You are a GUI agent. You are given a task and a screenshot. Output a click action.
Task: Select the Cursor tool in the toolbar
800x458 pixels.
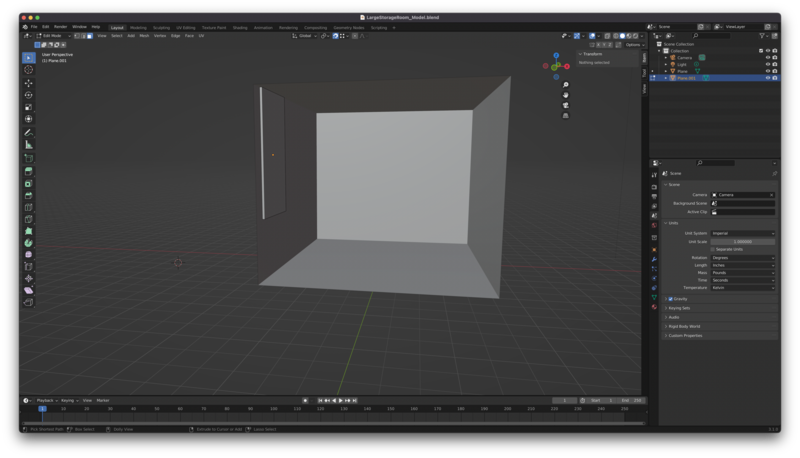28,70
